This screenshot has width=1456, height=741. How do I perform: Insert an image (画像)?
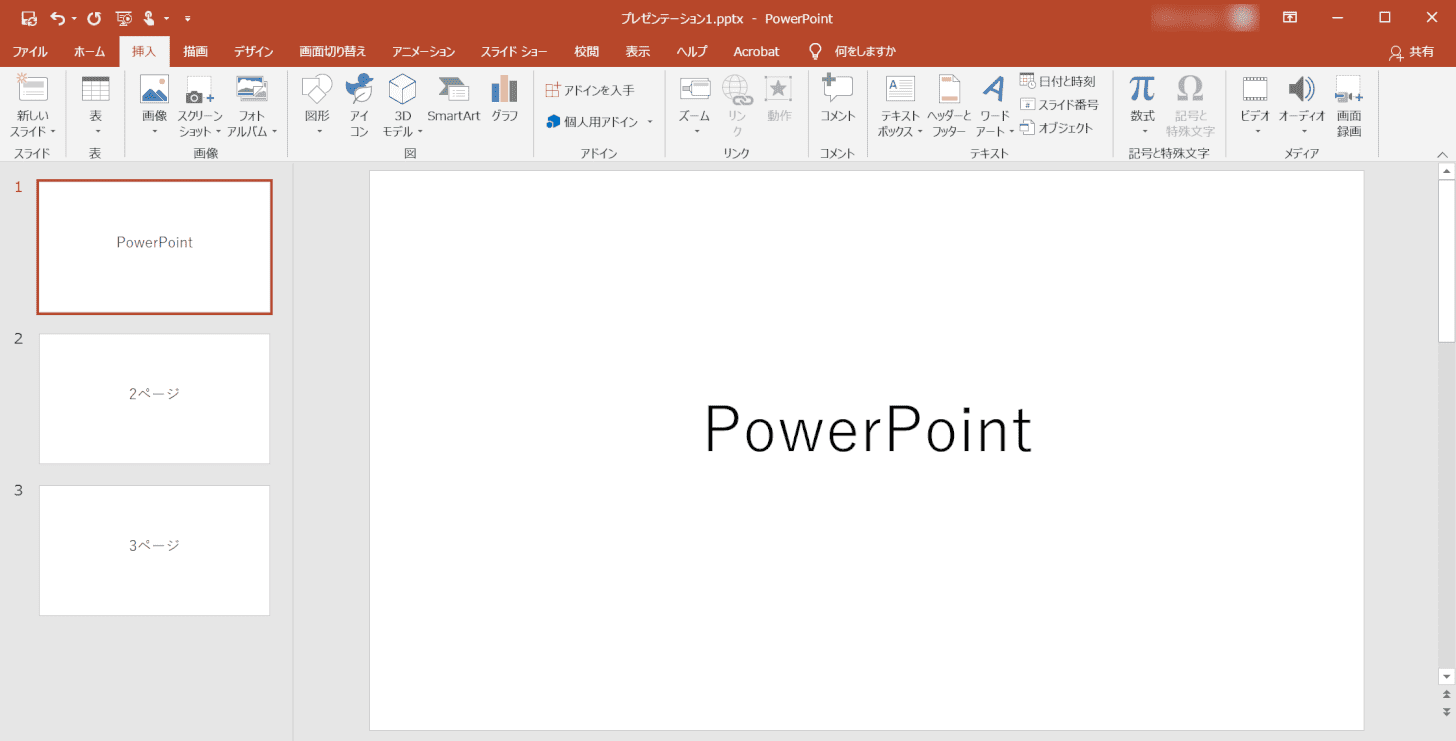154,107
